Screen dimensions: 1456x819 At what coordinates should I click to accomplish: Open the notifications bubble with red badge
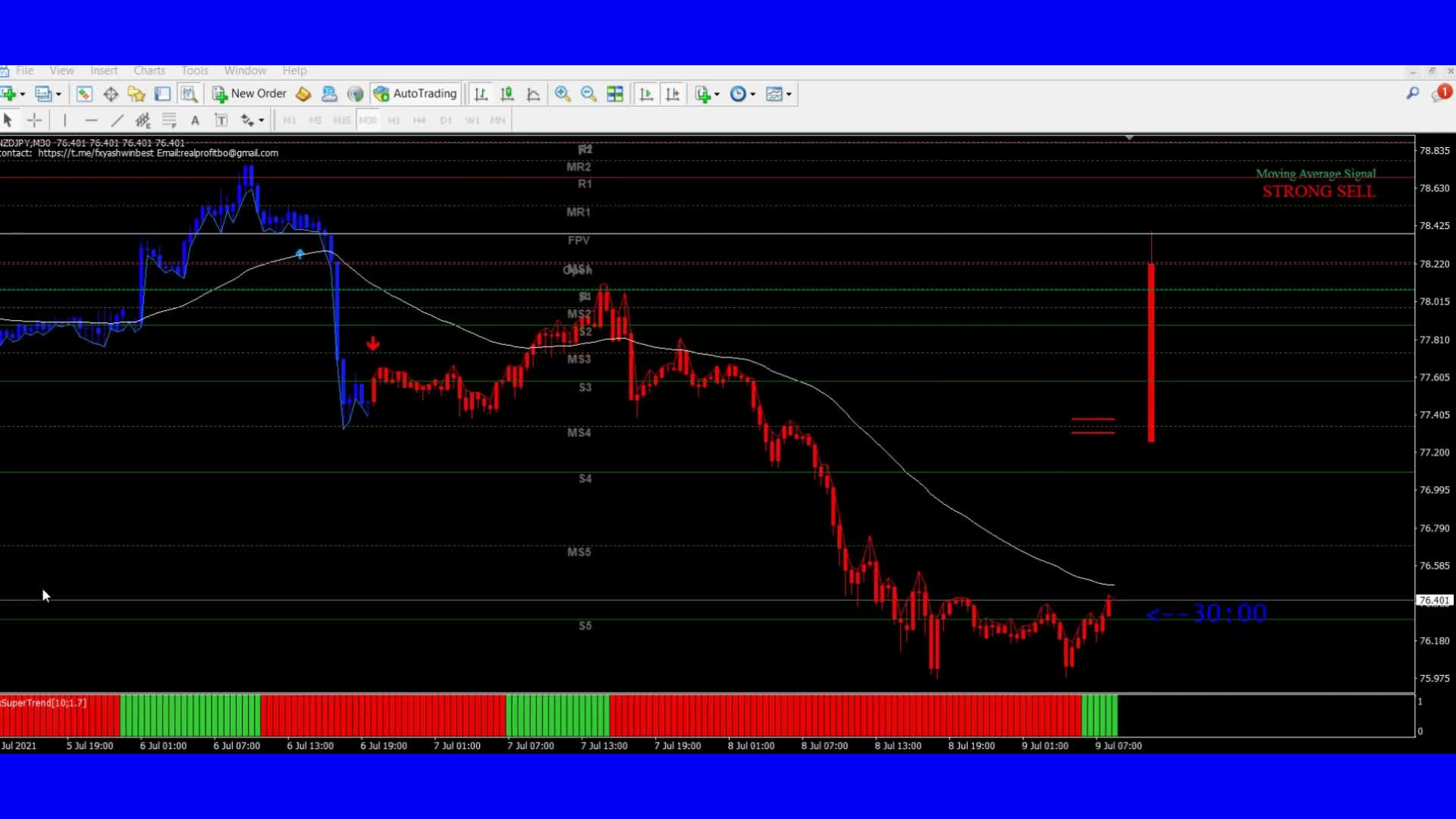point(1440,93)
